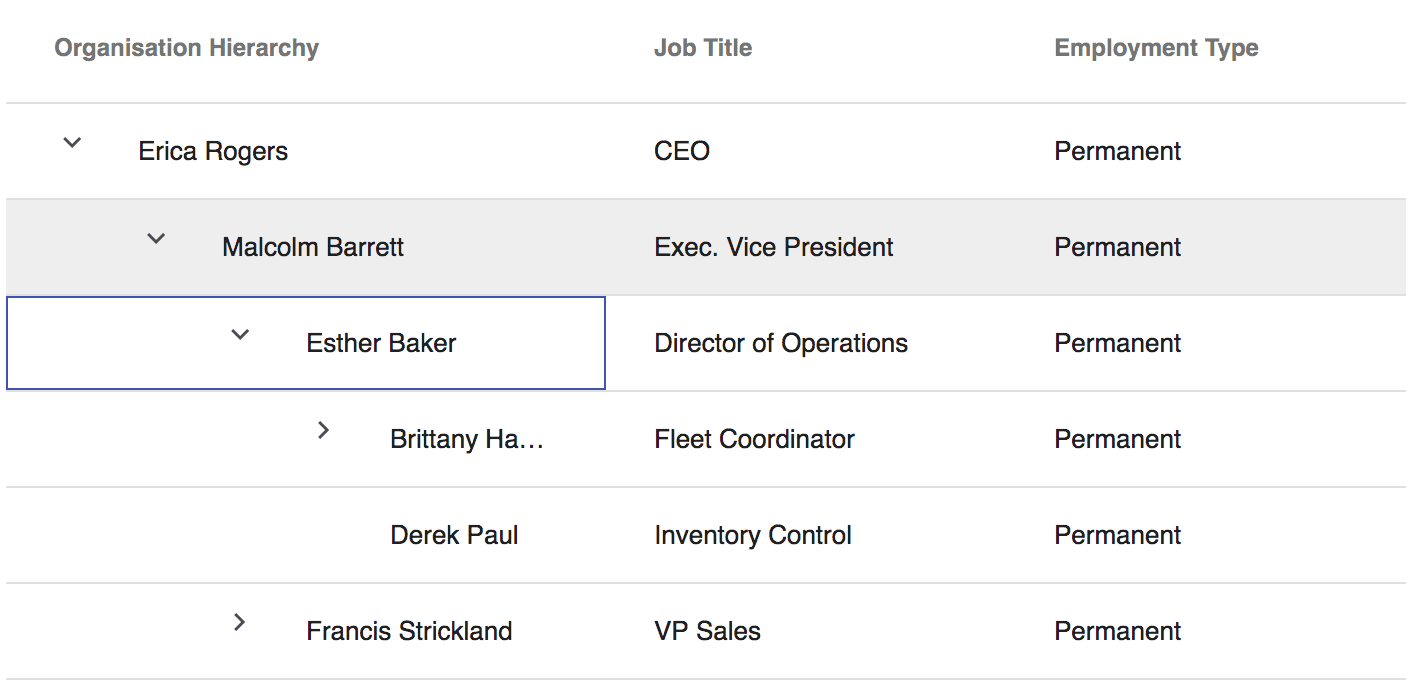
Task: Select the Erica Rogers name cell
Action: 213,151
